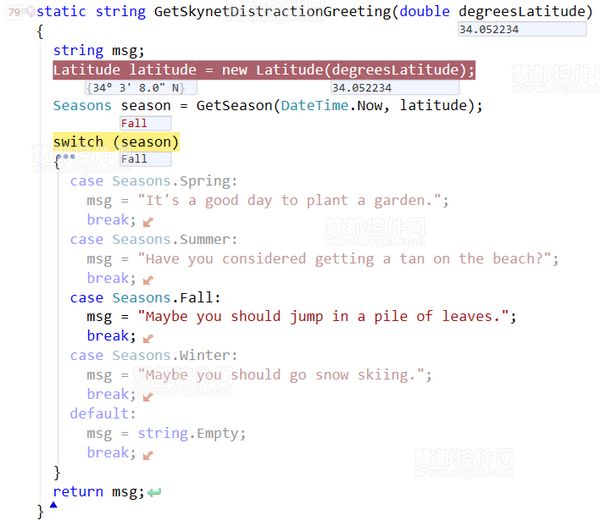Screen dimensions: 600x521
Task: Click 'case Seasons.Summer:' line
Action: tap(154, 239)
